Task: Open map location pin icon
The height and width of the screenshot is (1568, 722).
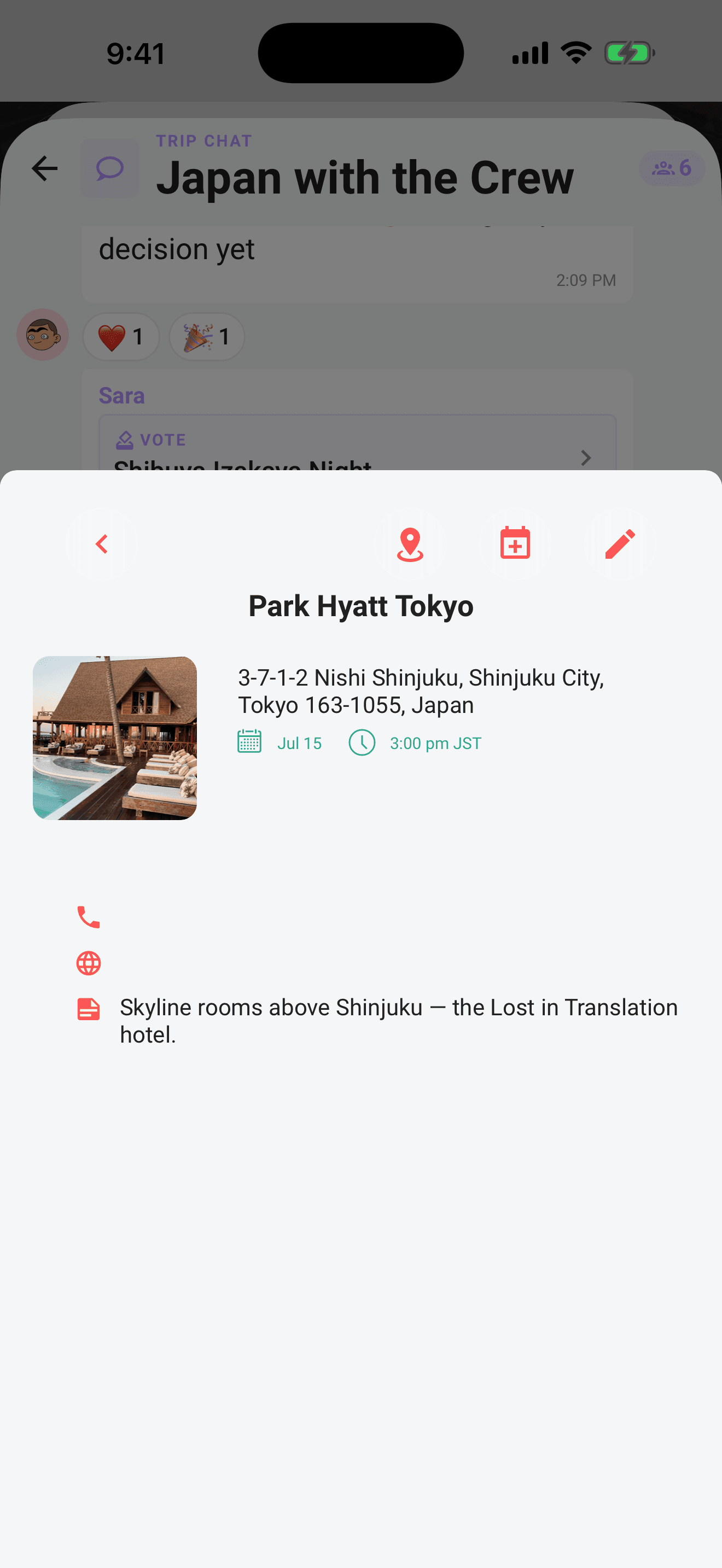Action: [410, 543]
